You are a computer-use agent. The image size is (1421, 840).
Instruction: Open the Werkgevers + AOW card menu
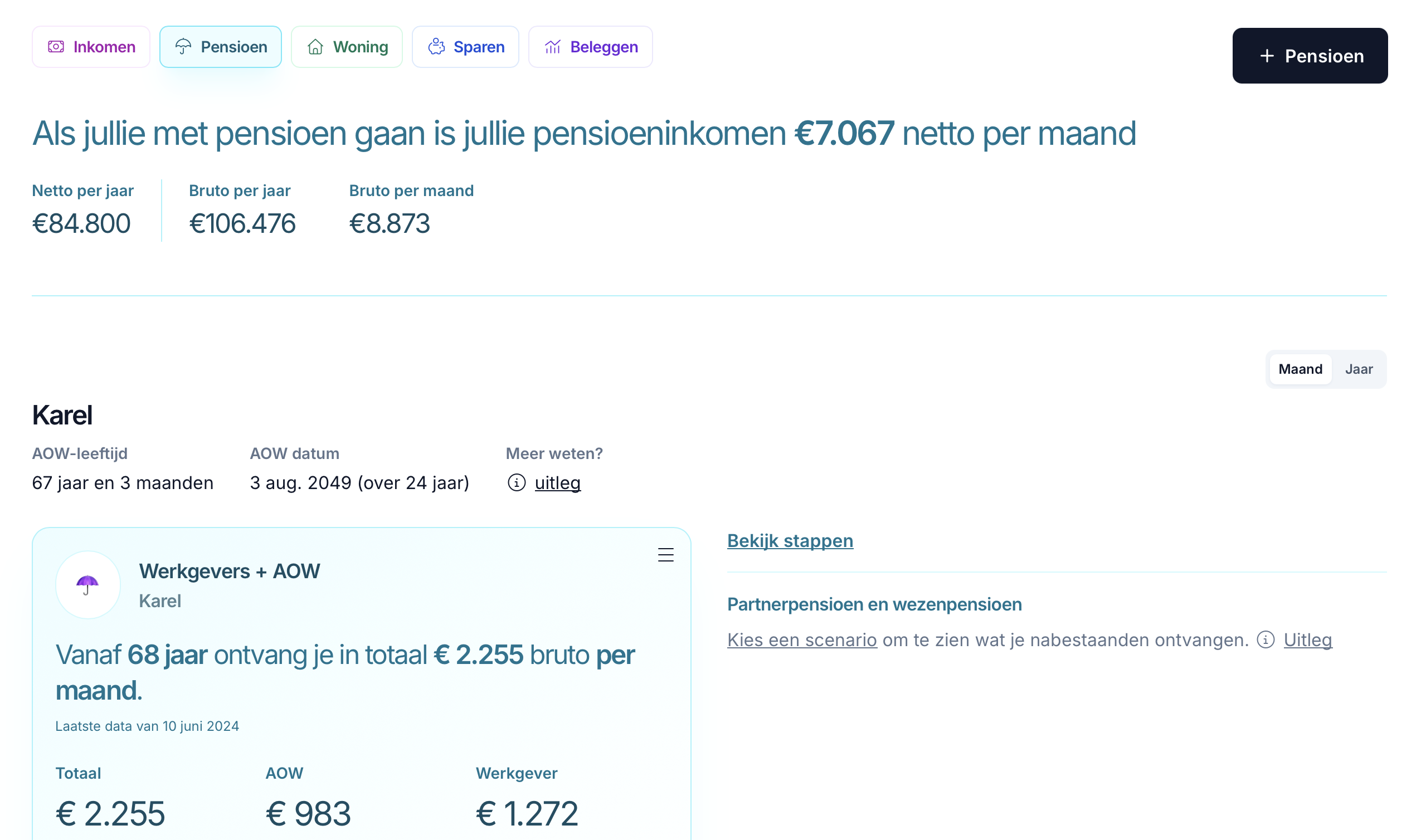(x=666, y=555)
